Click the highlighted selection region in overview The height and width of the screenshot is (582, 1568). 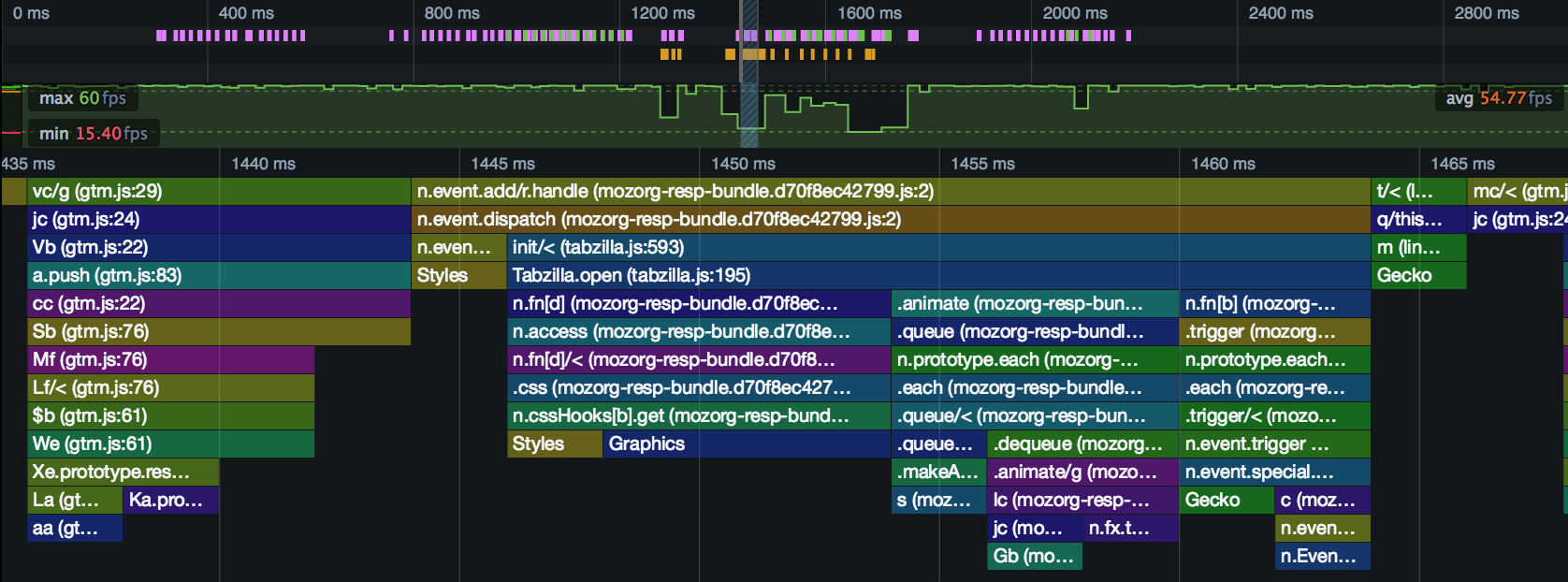[x=749, y=73]
